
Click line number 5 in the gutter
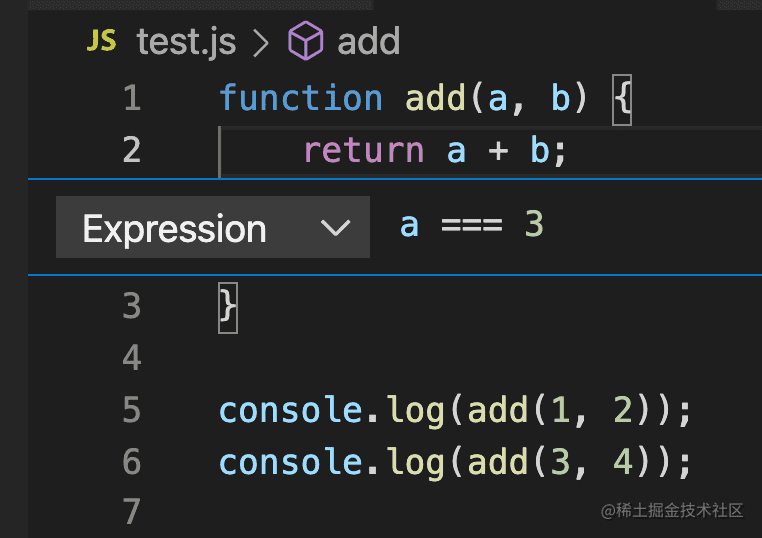(x=131, y=411)
